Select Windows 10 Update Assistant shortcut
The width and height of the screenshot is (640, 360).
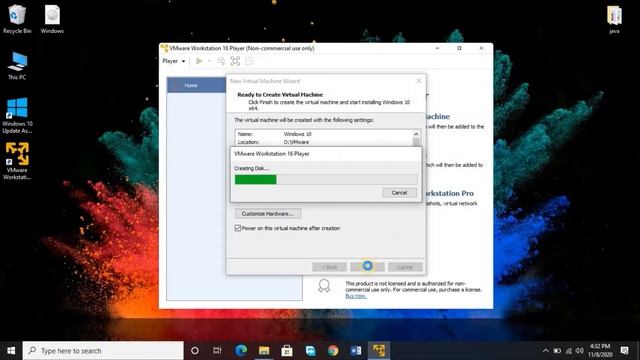click(x=17, y=116)
